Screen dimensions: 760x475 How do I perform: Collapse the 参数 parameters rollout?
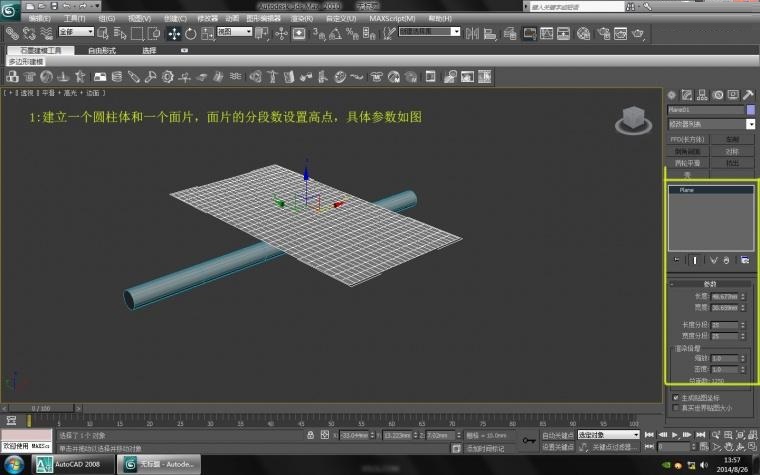(710, 284)
